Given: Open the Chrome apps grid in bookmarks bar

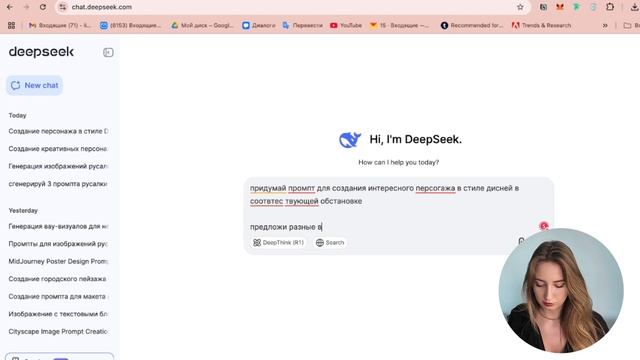Looking at the screenshot, I should pos(11,25).
